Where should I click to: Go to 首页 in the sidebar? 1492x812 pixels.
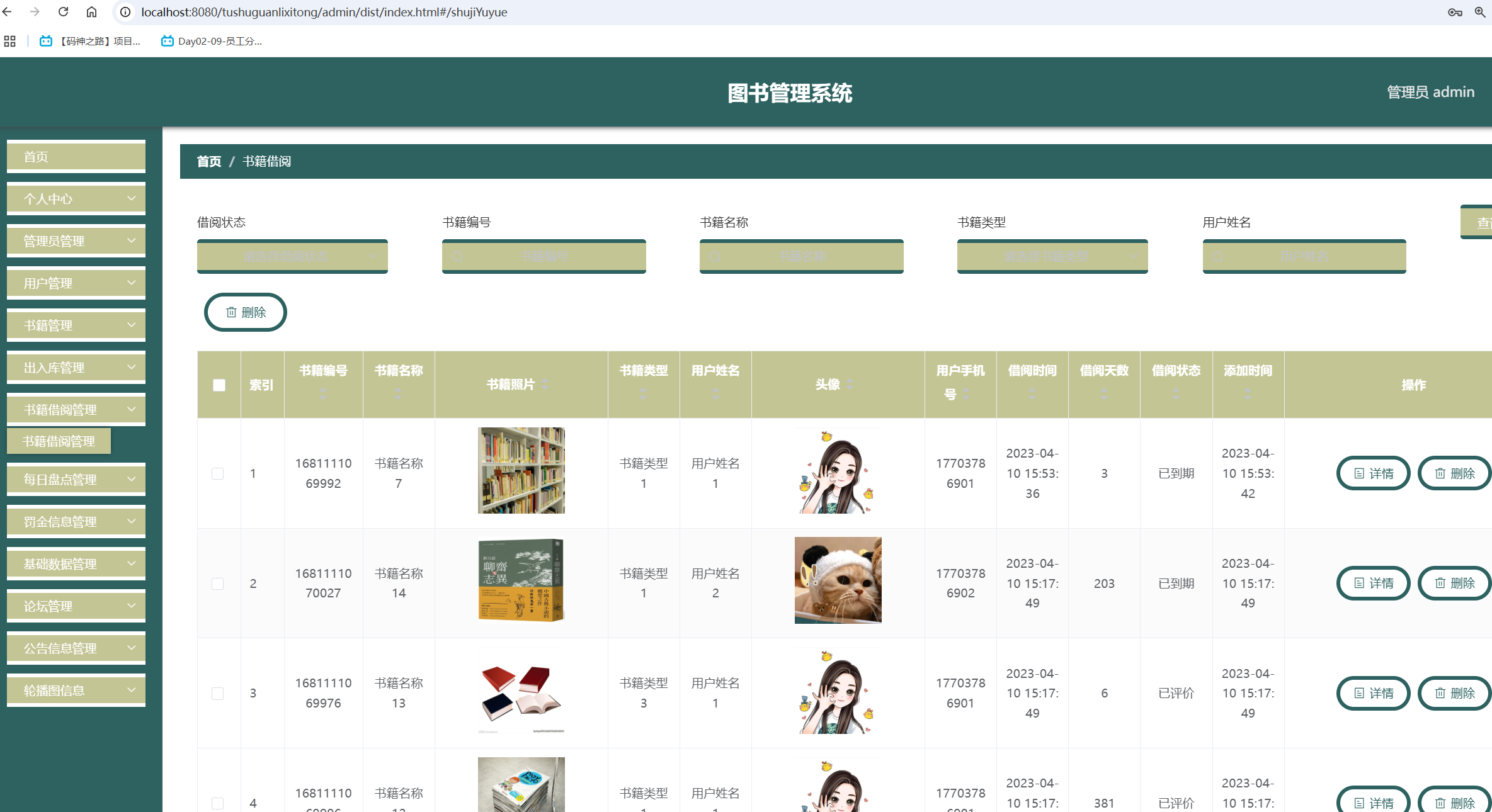pyautogui.click(x=76, y=157)
